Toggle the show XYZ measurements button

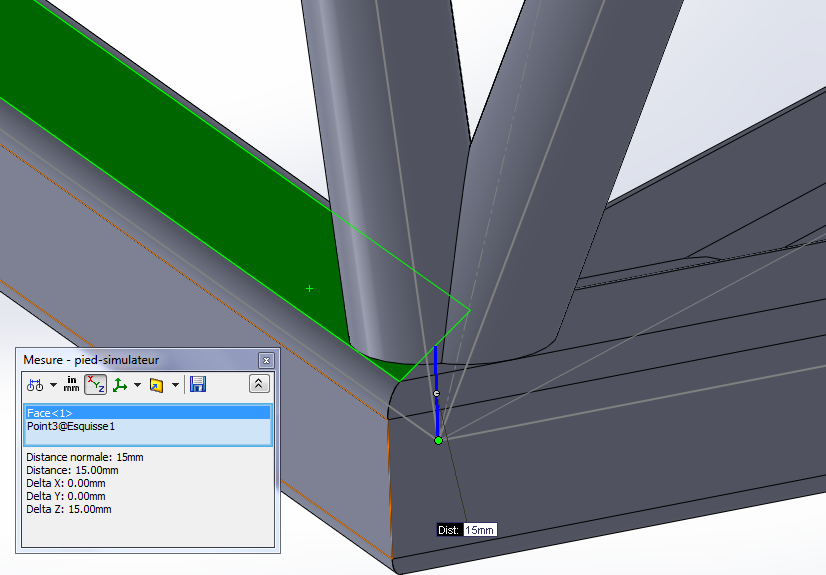pos(95,384)
